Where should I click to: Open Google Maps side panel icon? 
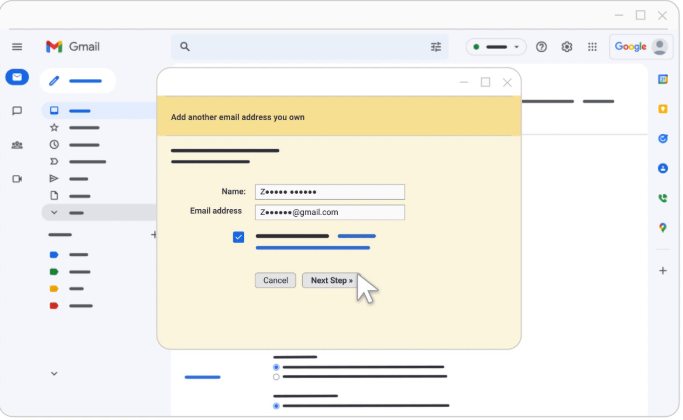[663, 227]
